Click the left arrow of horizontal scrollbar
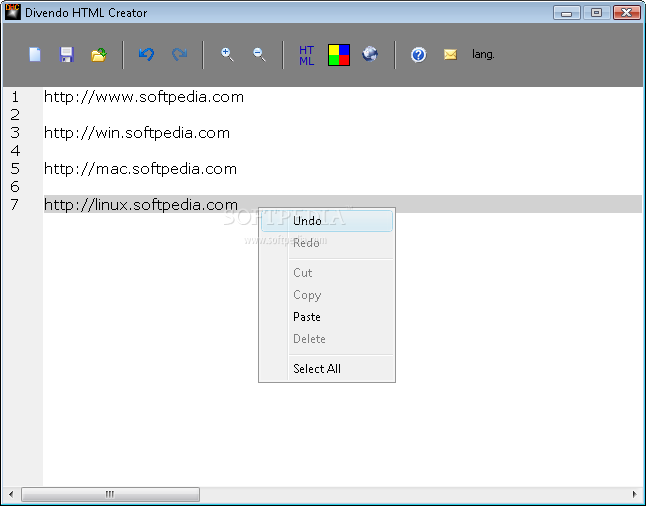The height and width of the screenshot is (506, 646). (11, 494)
